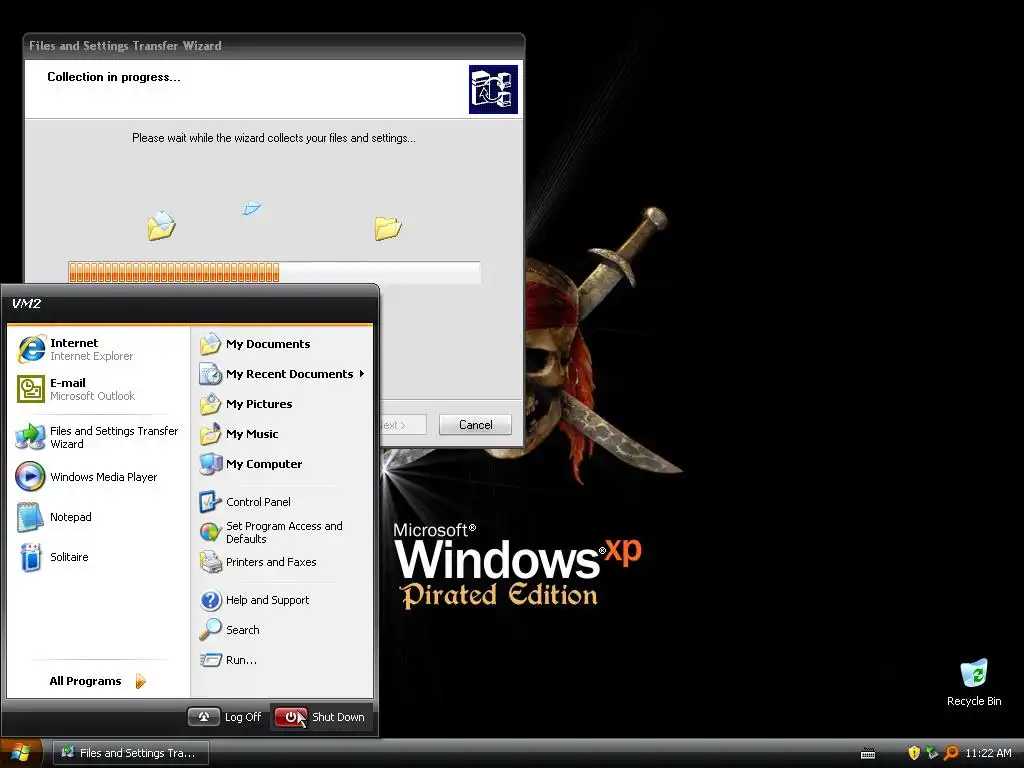Click the Log Off key icon
The height and width of the screenshot is (768, 1024).
(x=204, y=717)
